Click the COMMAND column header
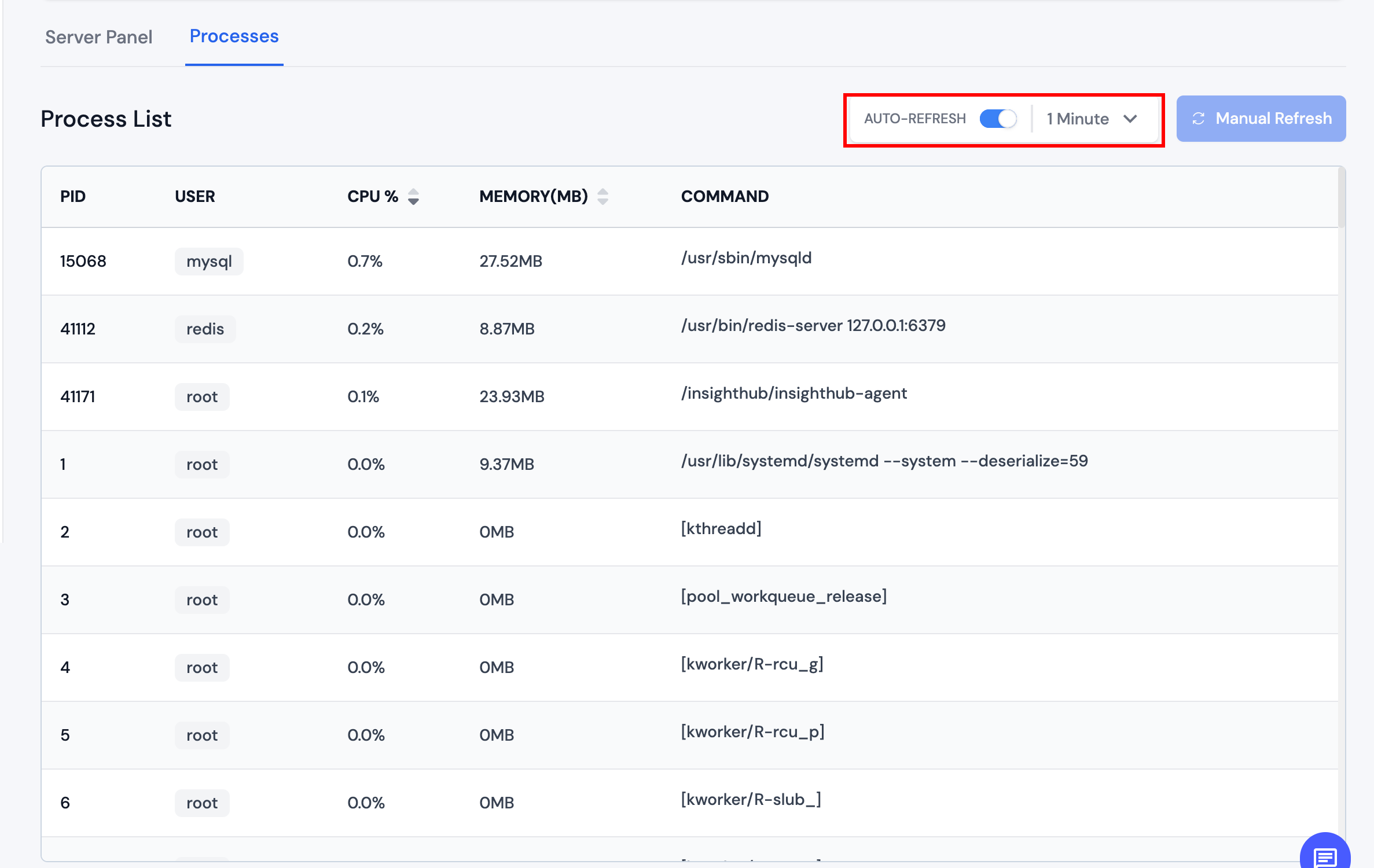 coord(725,197)
